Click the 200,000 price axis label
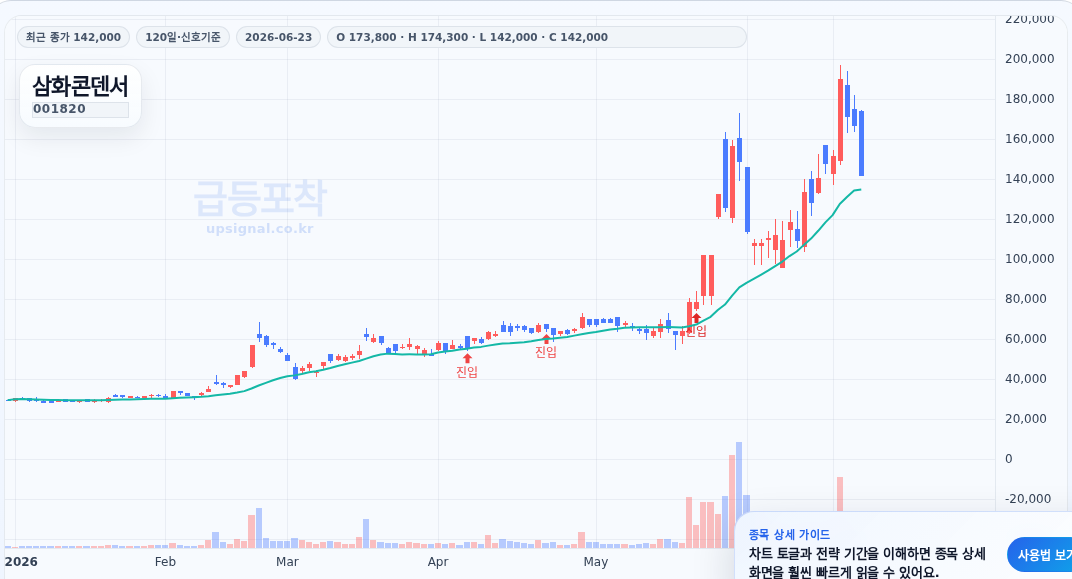1072x579 pixels. click(x=1029, y=59)
